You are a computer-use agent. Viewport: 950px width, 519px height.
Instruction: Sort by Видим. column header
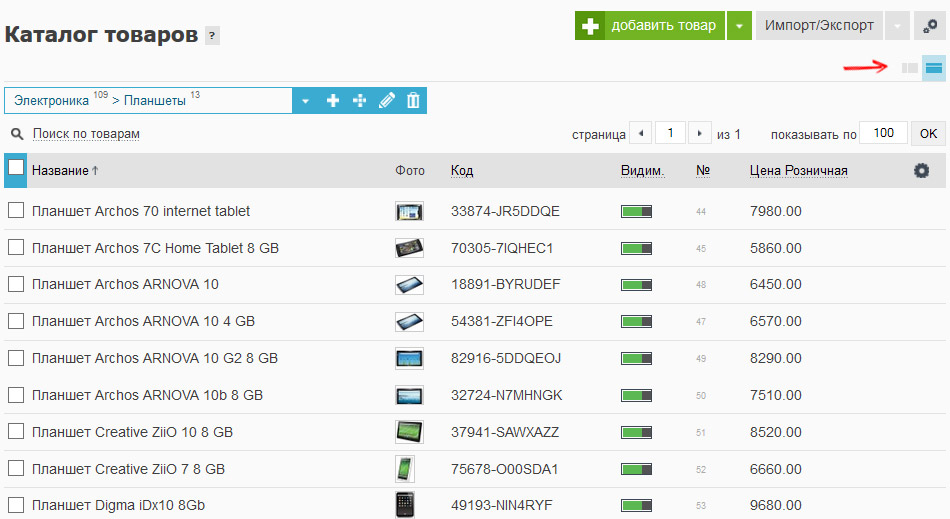click(642, 171)
